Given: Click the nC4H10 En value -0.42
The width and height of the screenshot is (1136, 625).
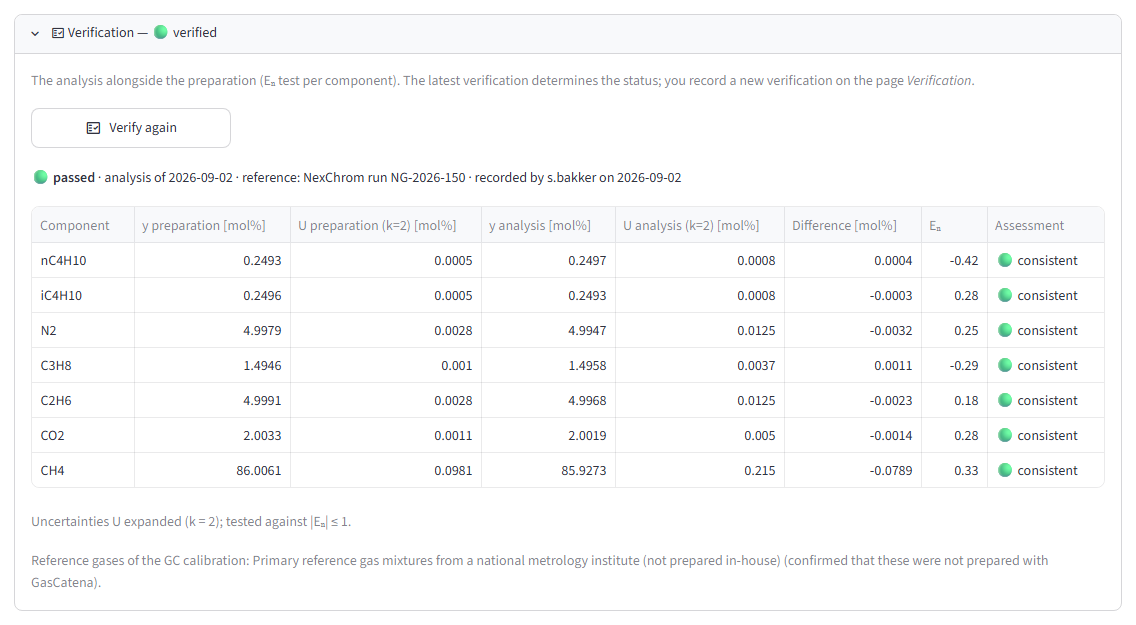Looking at the screenshot, I should point(964,261).
